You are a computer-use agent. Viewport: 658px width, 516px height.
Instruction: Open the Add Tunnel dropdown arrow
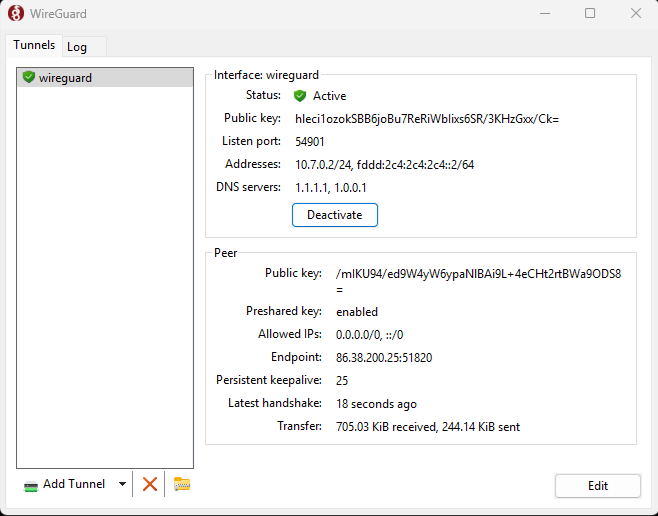pyautogui.click(x=122, y=484)
